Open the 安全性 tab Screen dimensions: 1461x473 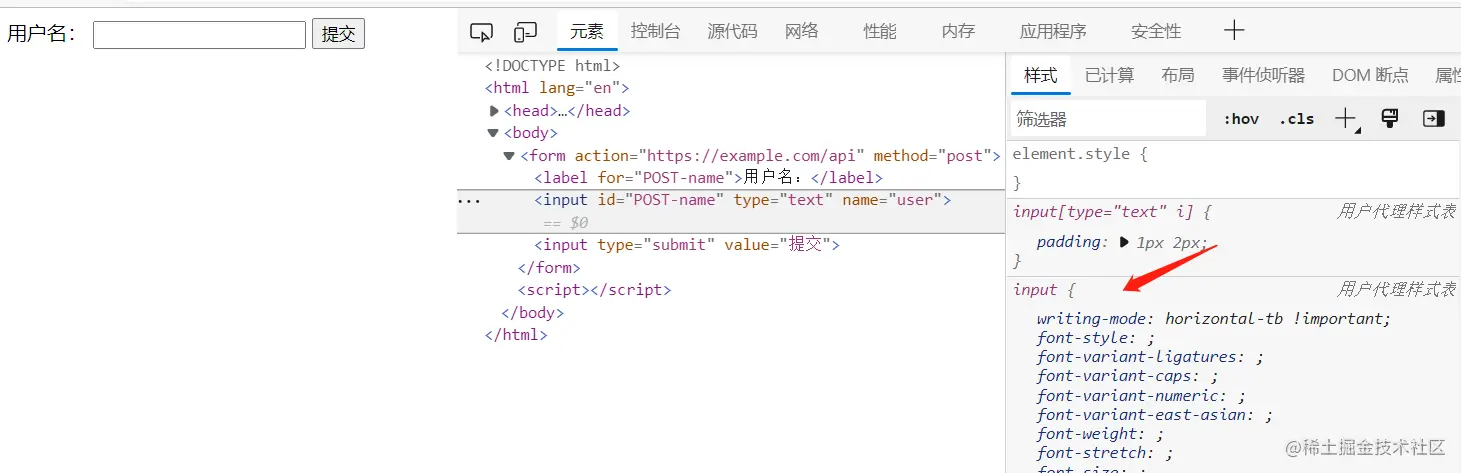click(1156, 31)
